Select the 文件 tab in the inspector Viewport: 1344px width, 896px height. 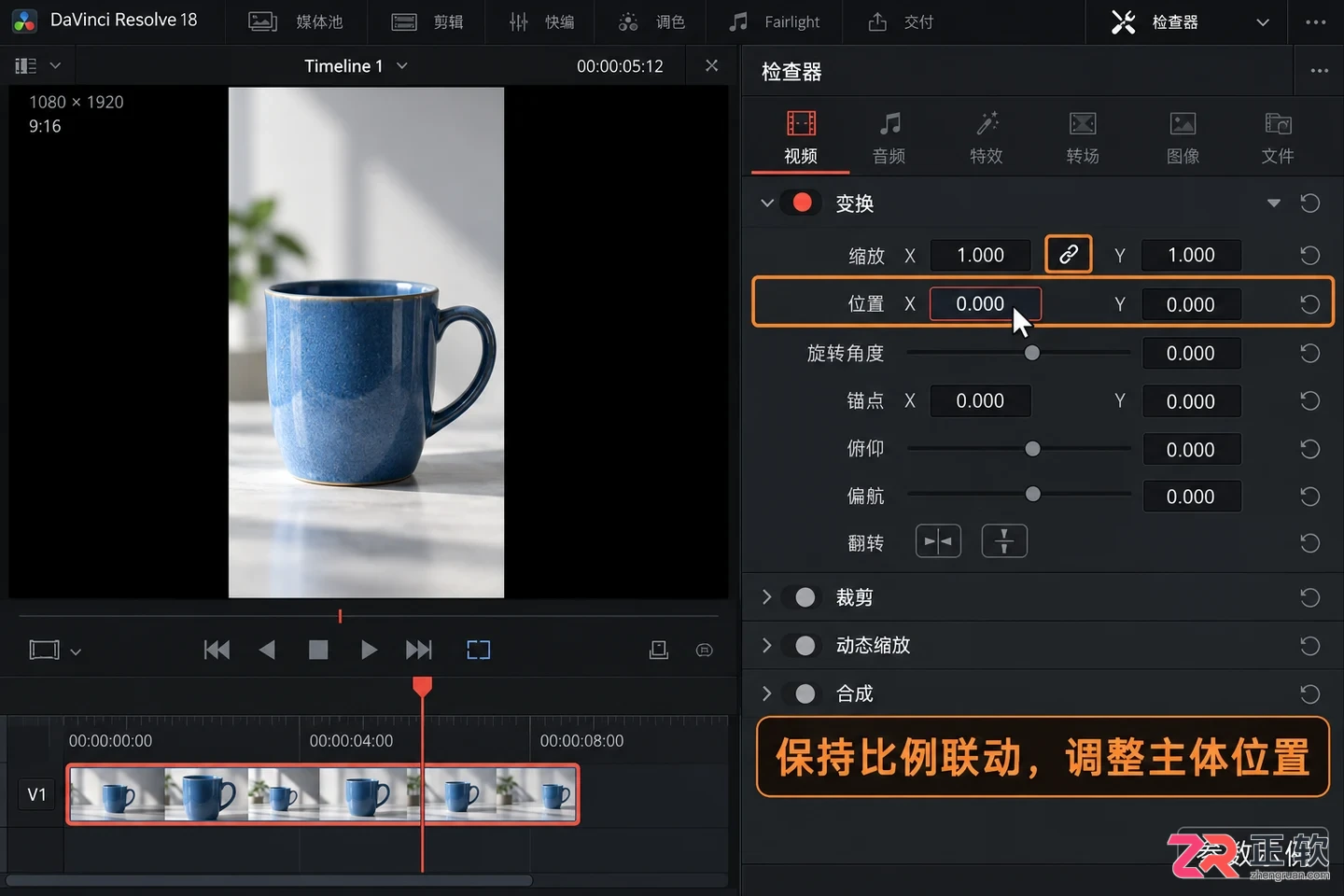click(x=1278, y=137)
